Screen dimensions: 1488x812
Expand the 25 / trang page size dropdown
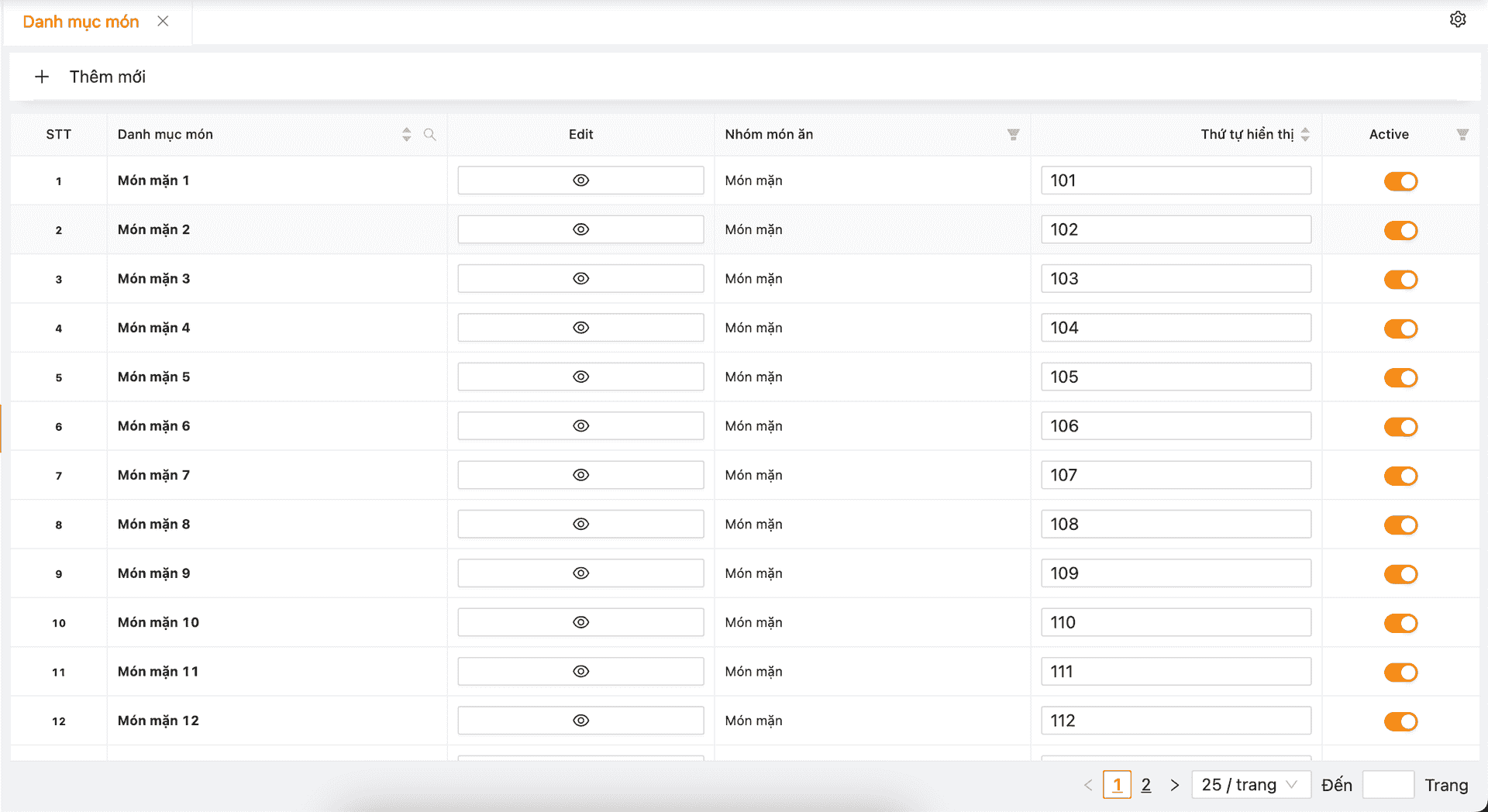pos(1250,785)
